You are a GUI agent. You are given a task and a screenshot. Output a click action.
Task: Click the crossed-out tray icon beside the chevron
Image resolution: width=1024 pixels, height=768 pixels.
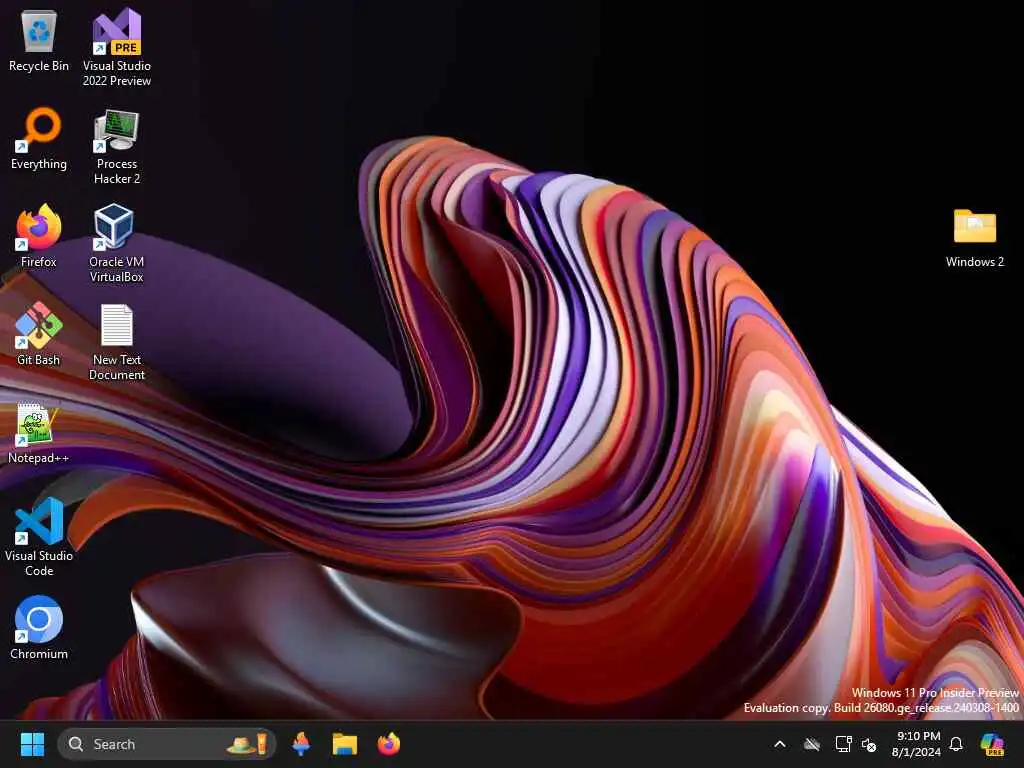coord(812,744)
